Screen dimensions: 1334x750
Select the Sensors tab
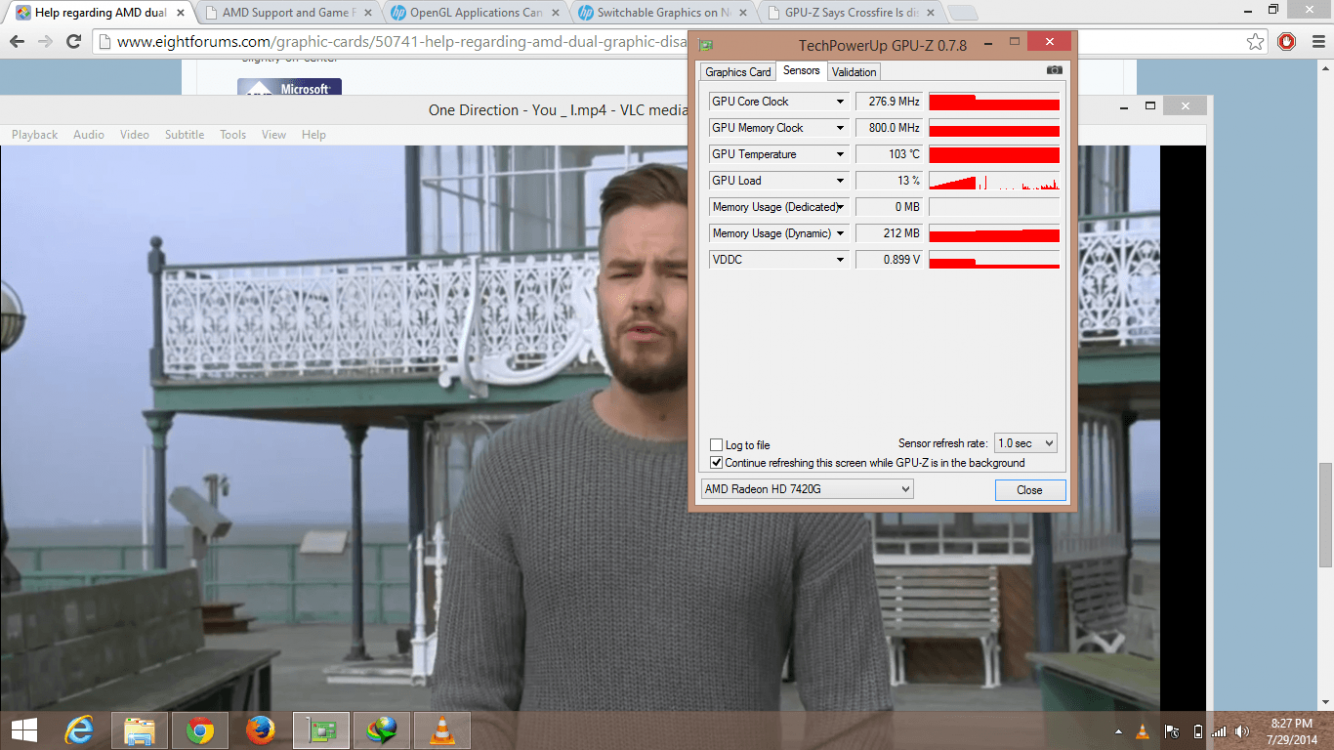(801, 71)
